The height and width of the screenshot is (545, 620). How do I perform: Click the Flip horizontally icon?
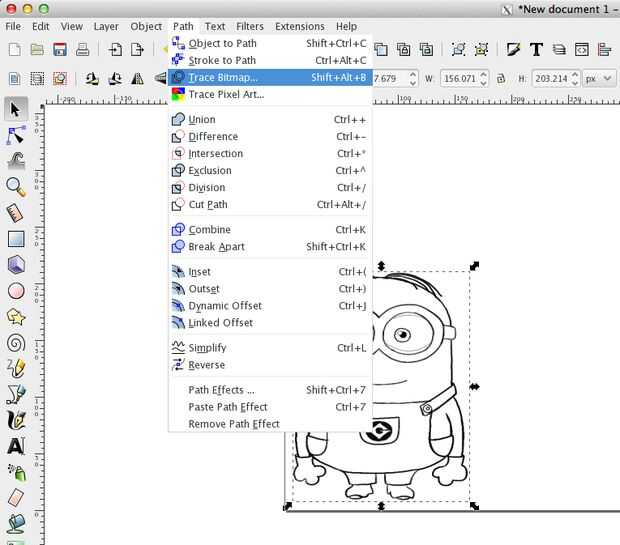137,78
